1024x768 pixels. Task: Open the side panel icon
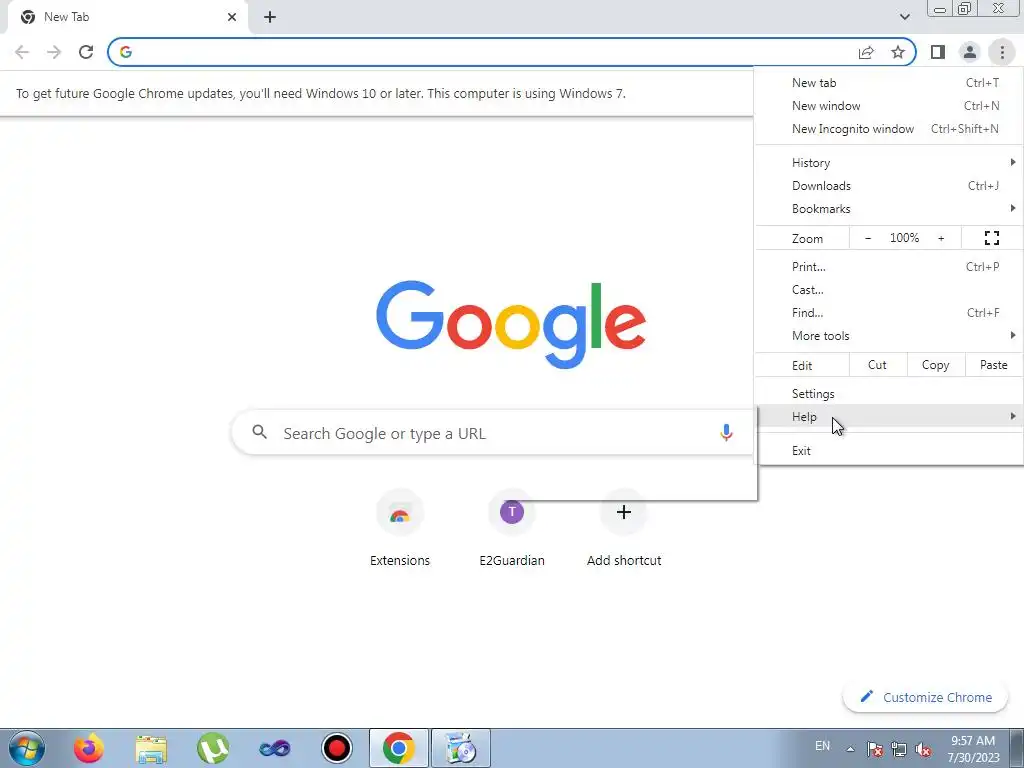[938, 52]
